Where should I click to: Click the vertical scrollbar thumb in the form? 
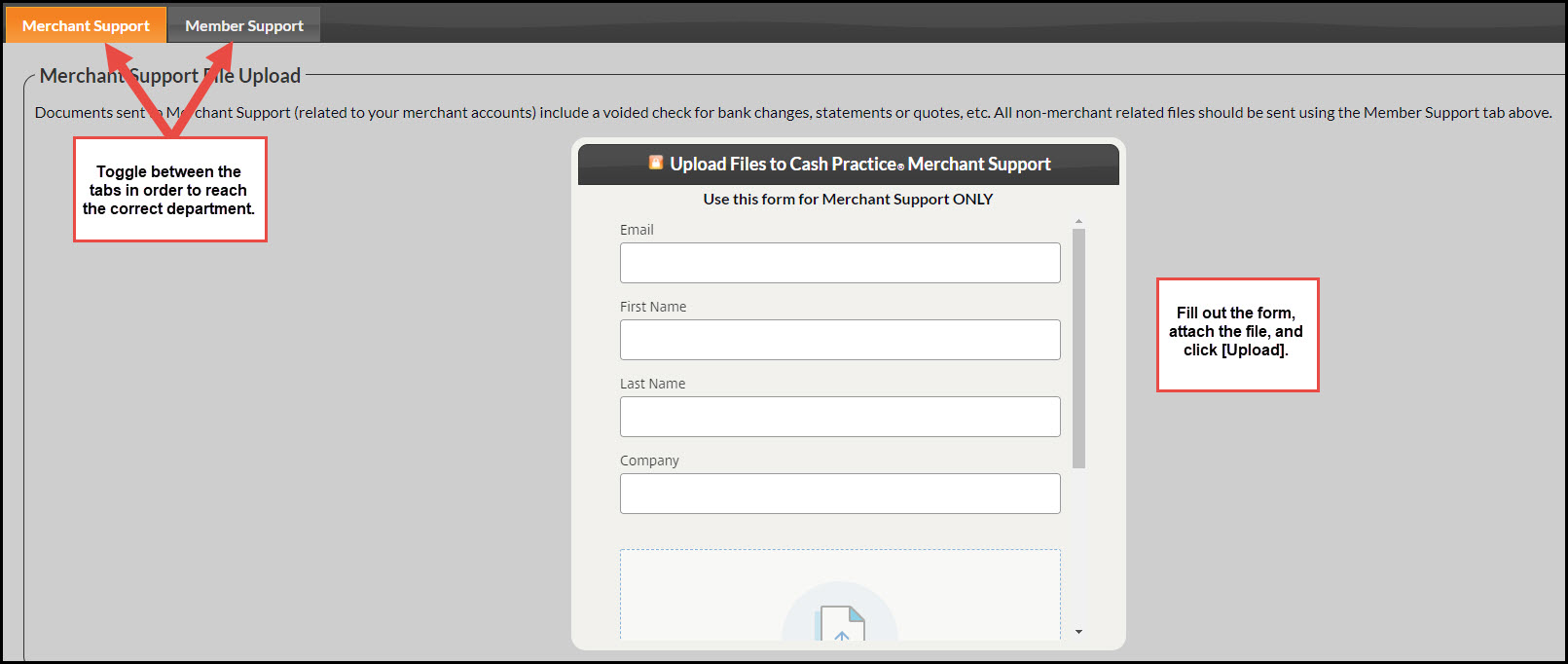tap(1078, 349)
